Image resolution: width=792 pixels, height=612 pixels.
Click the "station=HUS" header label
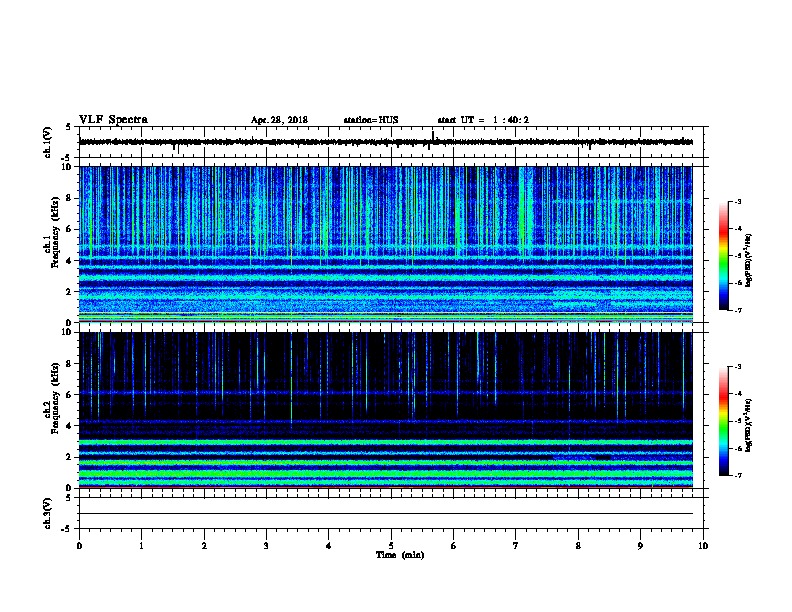tap(371, 120)
